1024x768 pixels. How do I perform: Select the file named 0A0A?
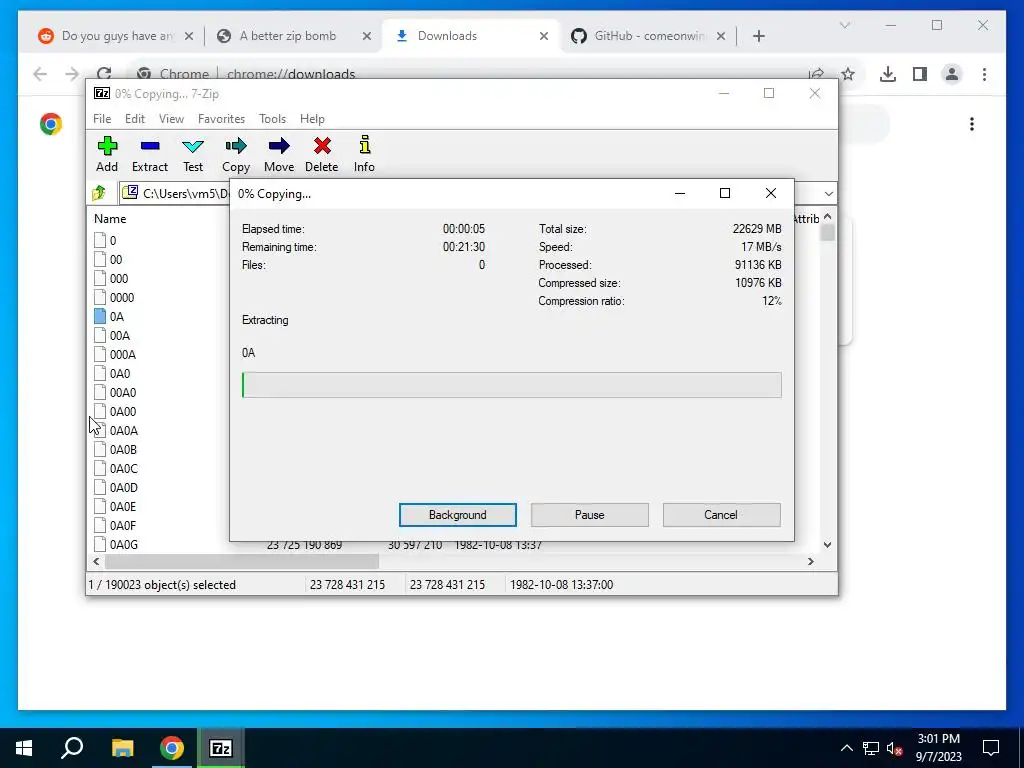click(116, 430)
